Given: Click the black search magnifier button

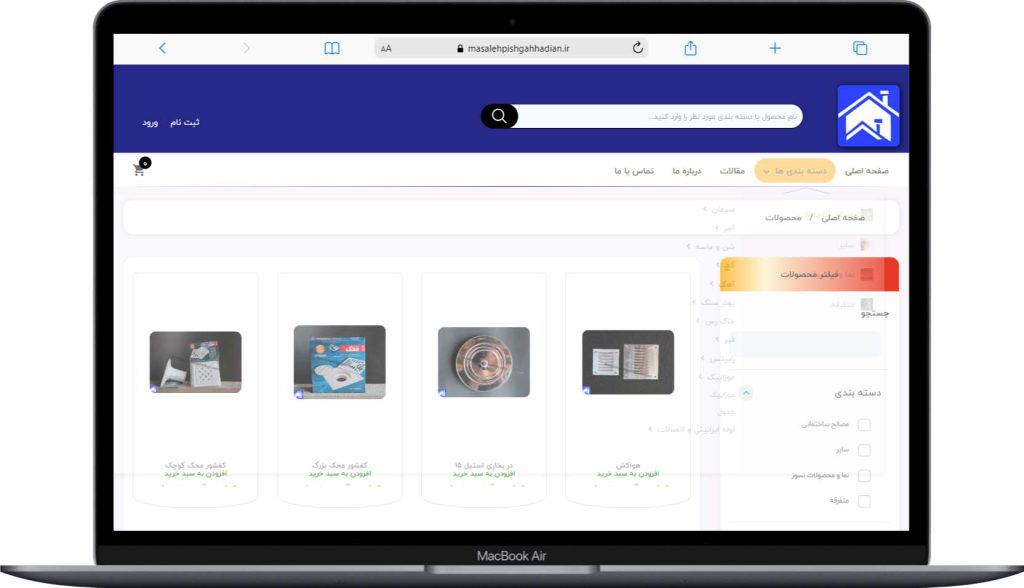Looking at the screenshot, I should pos(500,116).
